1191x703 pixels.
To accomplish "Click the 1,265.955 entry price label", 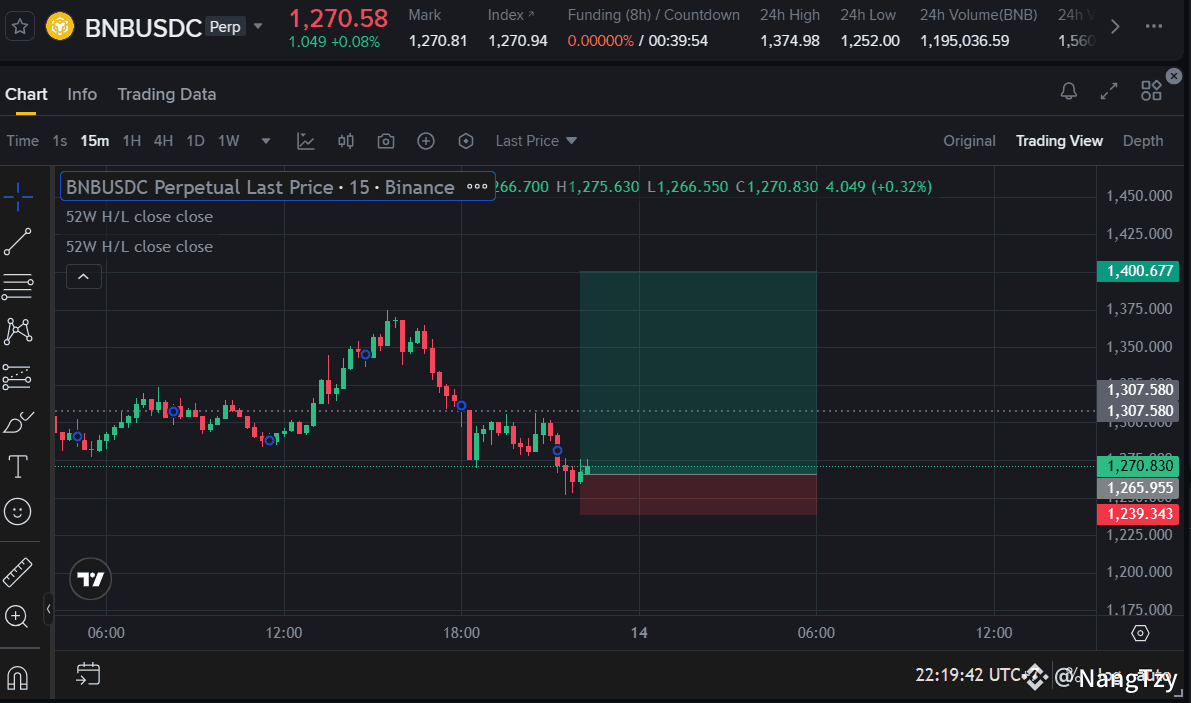I will (x=1138, y=488).
